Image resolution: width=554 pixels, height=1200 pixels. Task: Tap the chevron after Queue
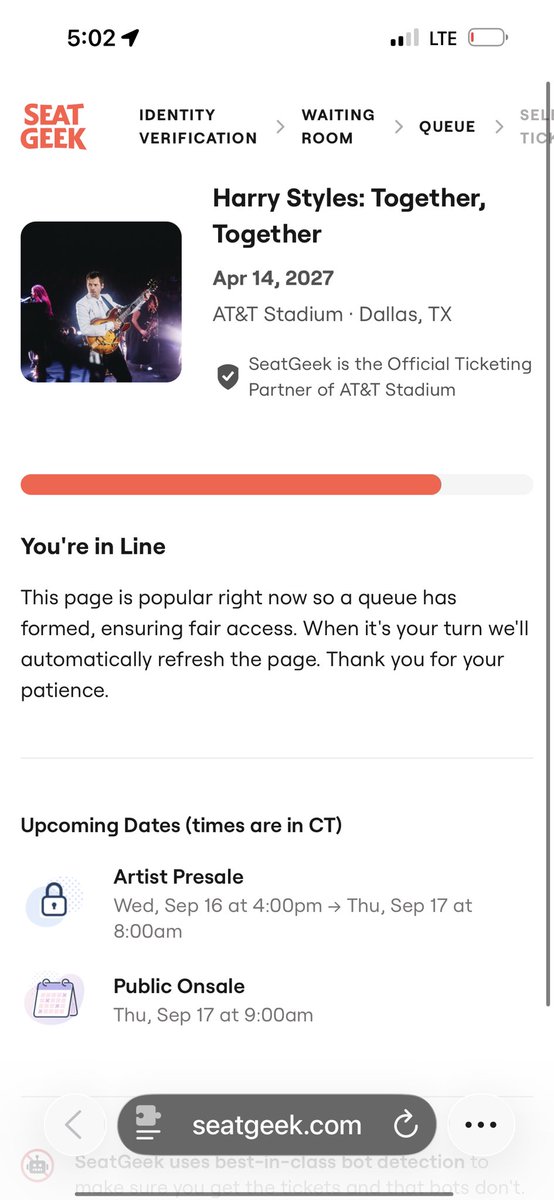(498, 127)
